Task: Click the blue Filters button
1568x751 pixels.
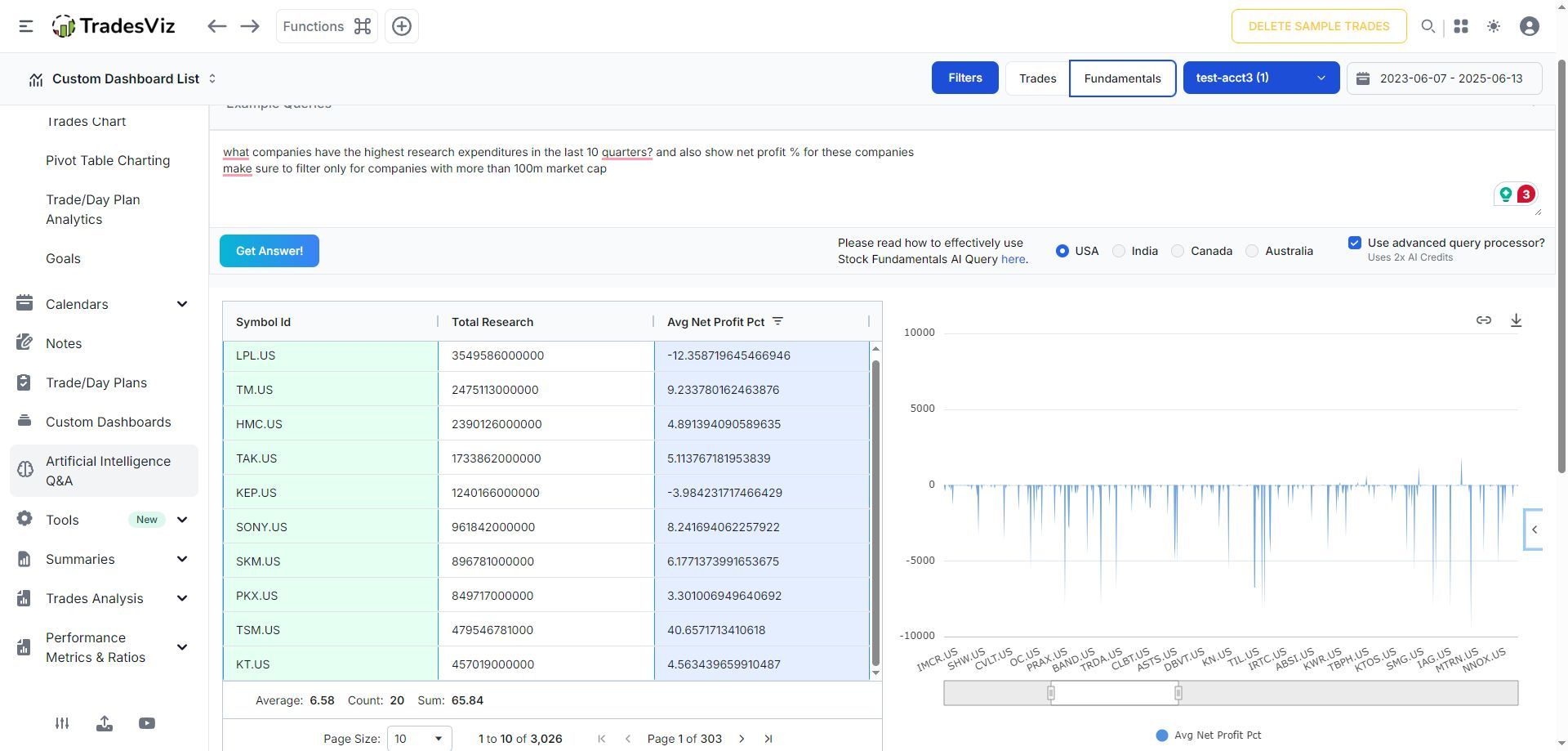Action: coord(964,78)
